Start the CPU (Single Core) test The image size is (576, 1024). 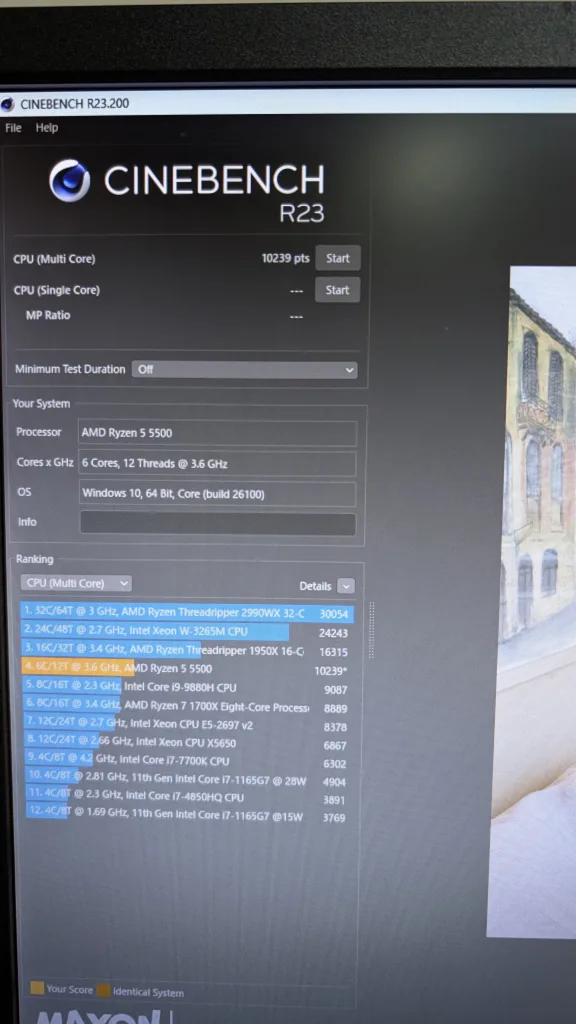(337, 290)
